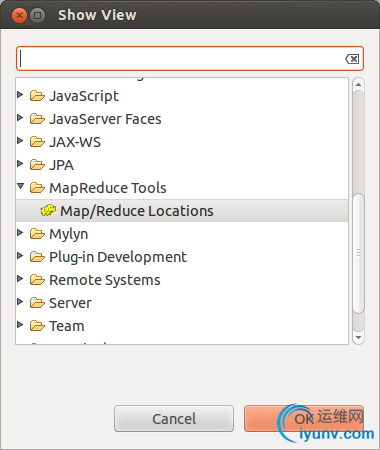
Task: Select the JAX-WS label
Action: 75,142
